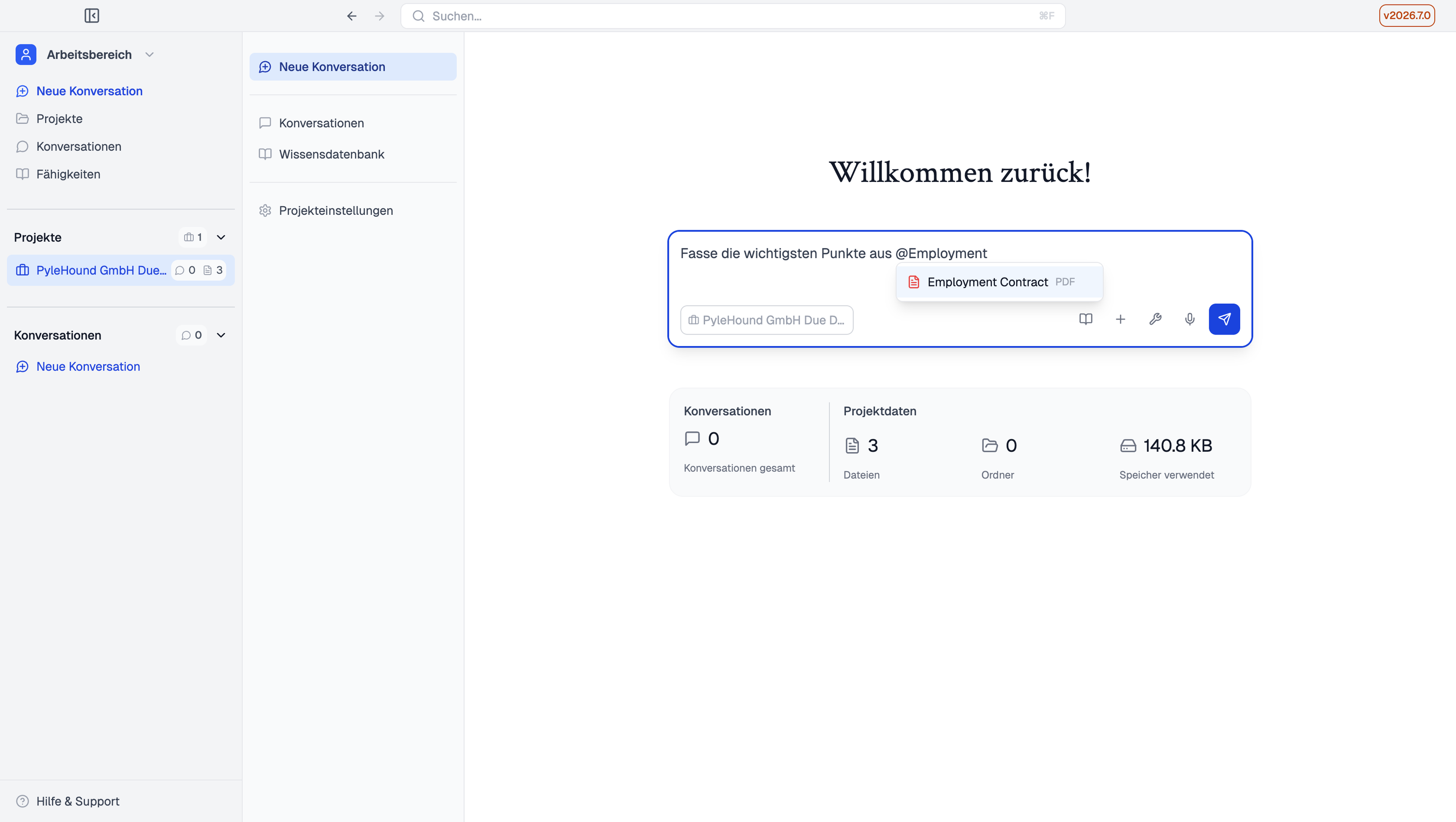Viewport: 1456px width, 822px height.
Task: Click the v2026.7.0 version badge
Action: pyautogui.click(x=1406, y=16)
